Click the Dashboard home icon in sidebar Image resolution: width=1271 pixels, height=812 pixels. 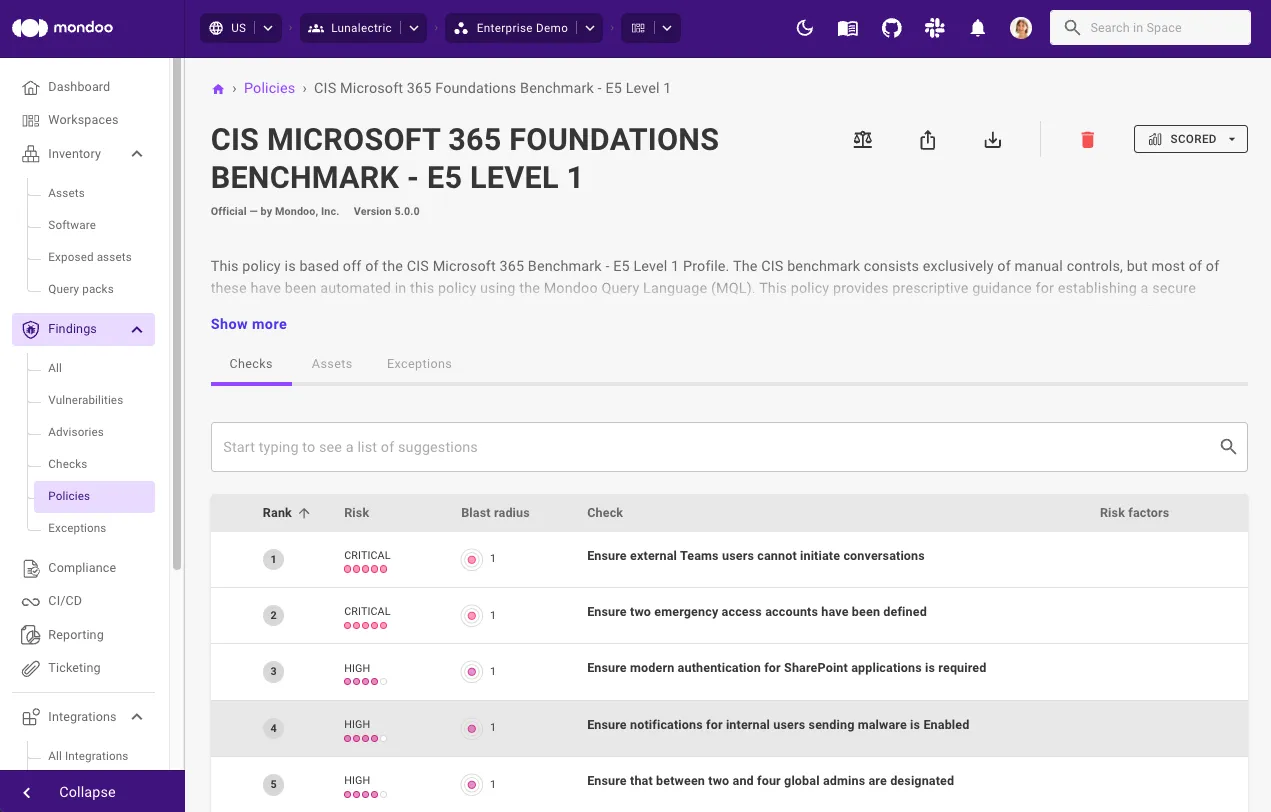tap(31, 87)
